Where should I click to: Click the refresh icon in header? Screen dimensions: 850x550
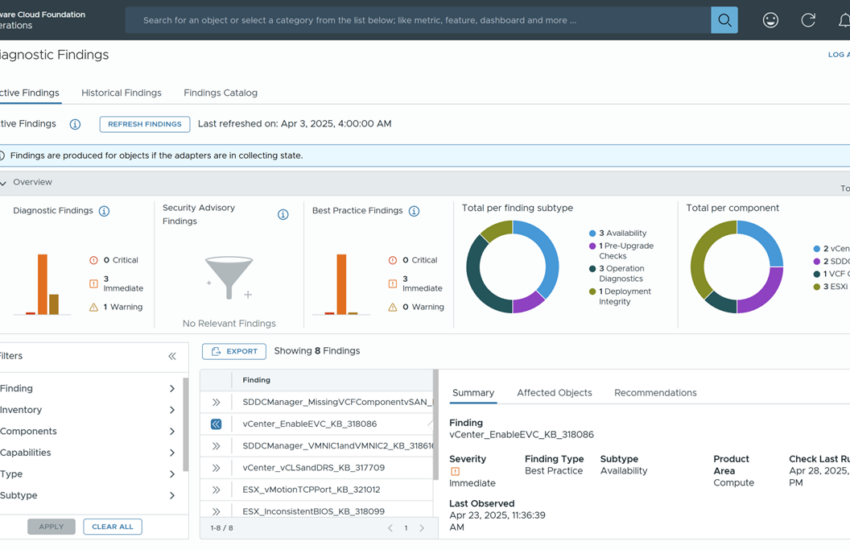808,20
